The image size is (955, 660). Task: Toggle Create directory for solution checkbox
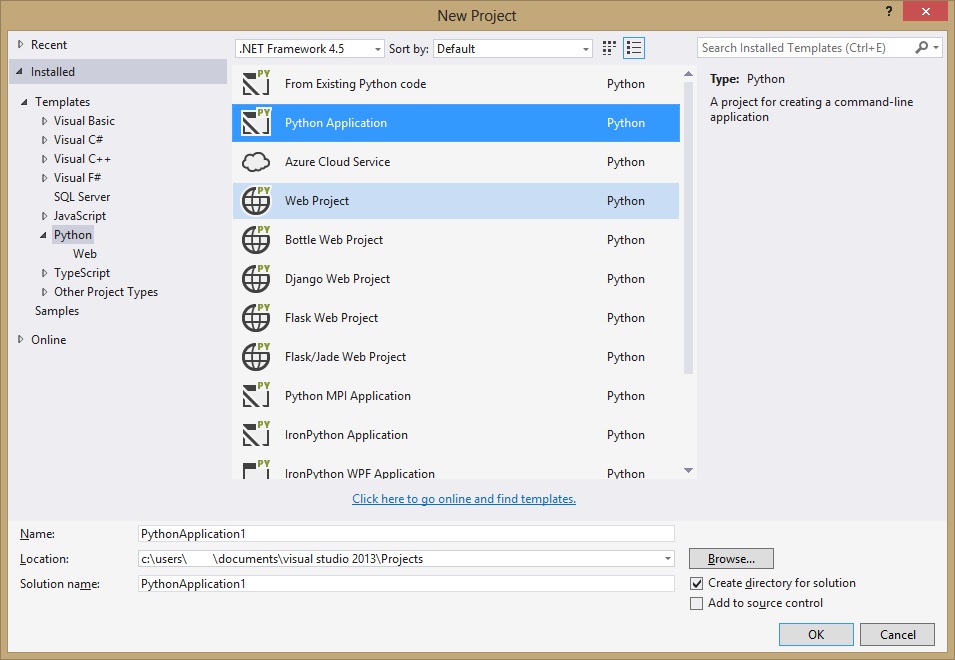coord(697,583)
